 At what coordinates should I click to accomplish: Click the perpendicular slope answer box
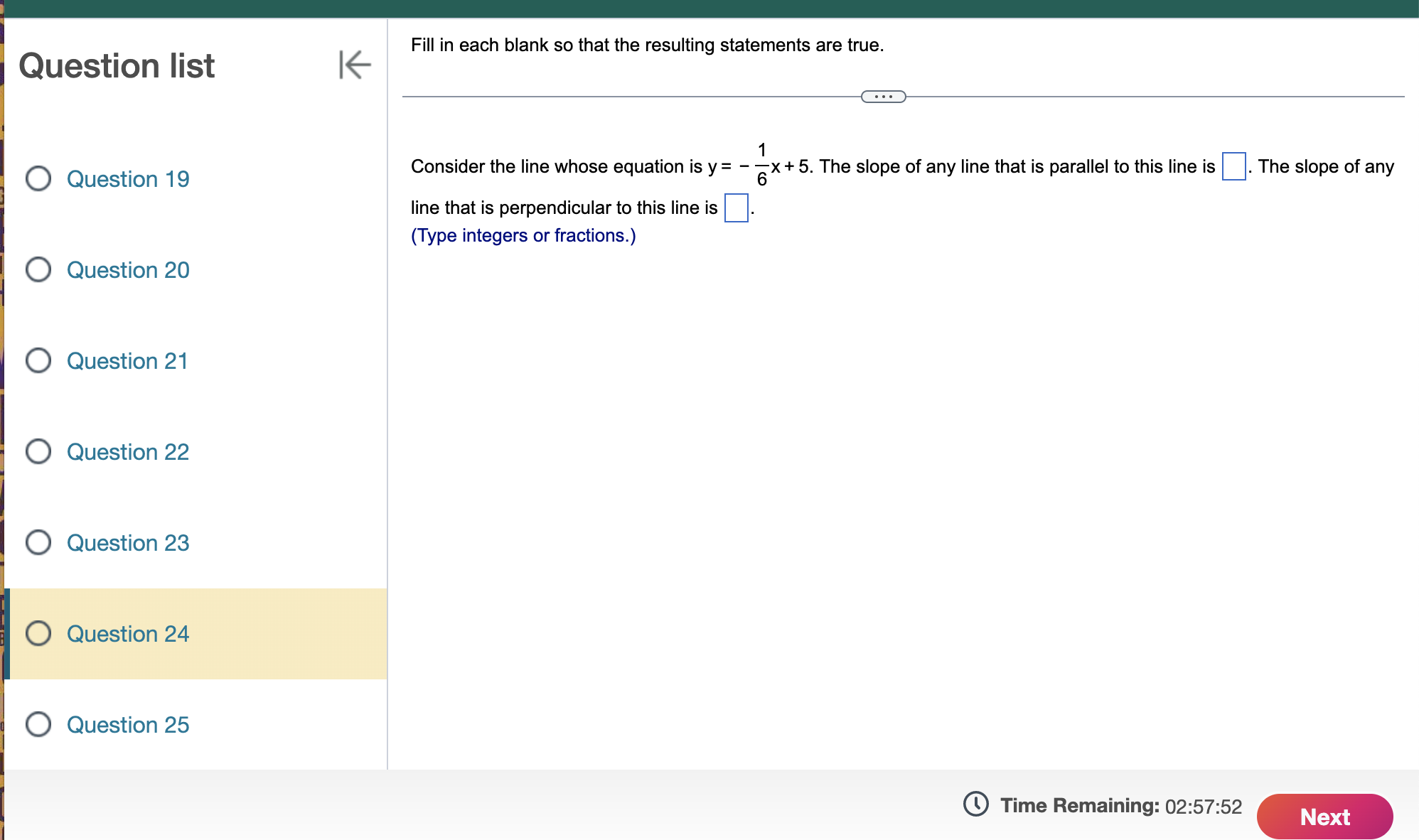point(736,208)
